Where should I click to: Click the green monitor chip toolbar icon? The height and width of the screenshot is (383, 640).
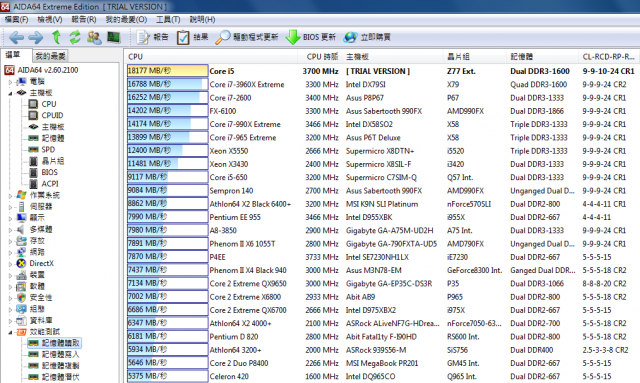point(113,37)
